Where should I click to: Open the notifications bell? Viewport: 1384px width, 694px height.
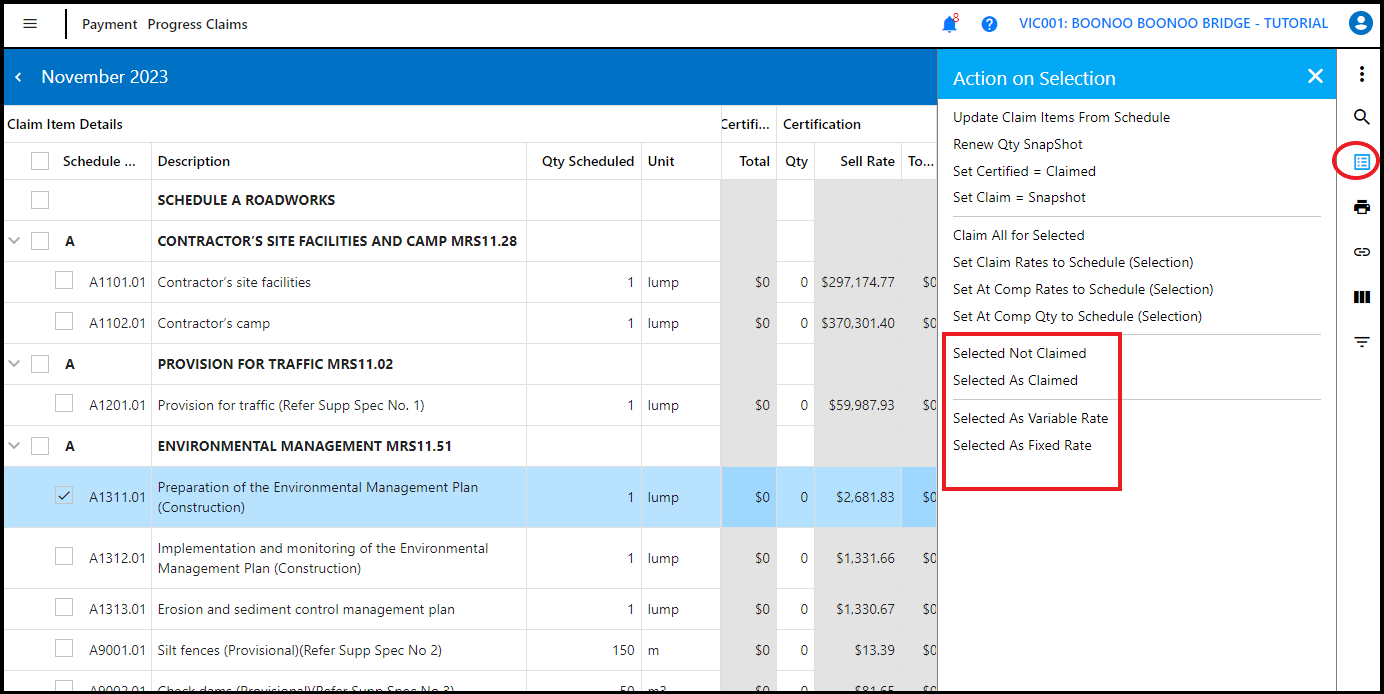pyautogui.click(x=950, y=24)
